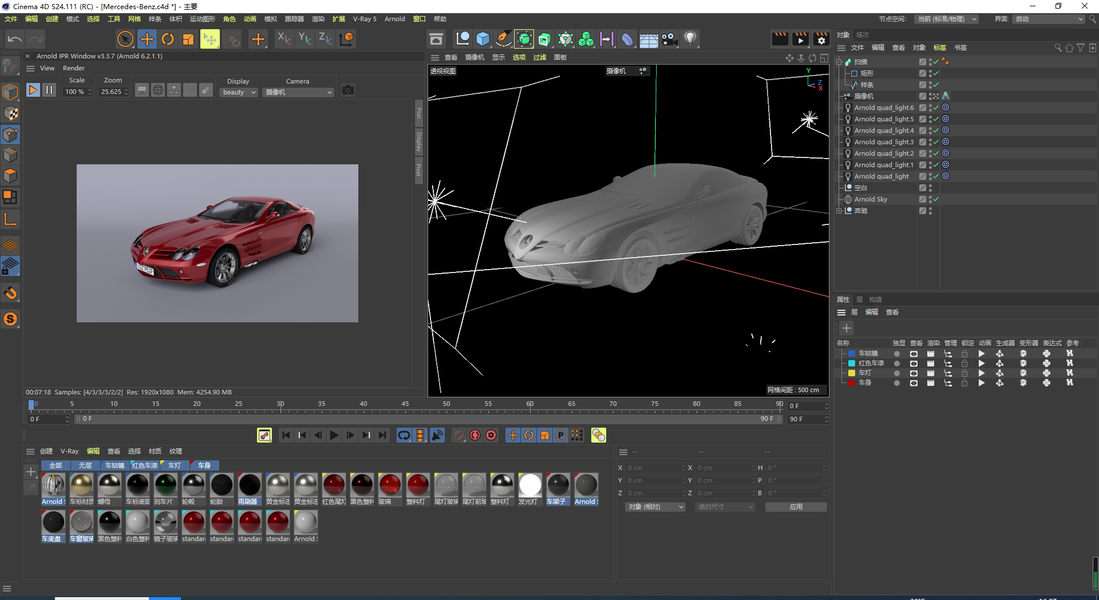Image resolution: width=1099 pixels, height=600 pixels.
Task: Open the Arnold menu in menu bar
Action: pyautogui.click(x=395, y=19)
